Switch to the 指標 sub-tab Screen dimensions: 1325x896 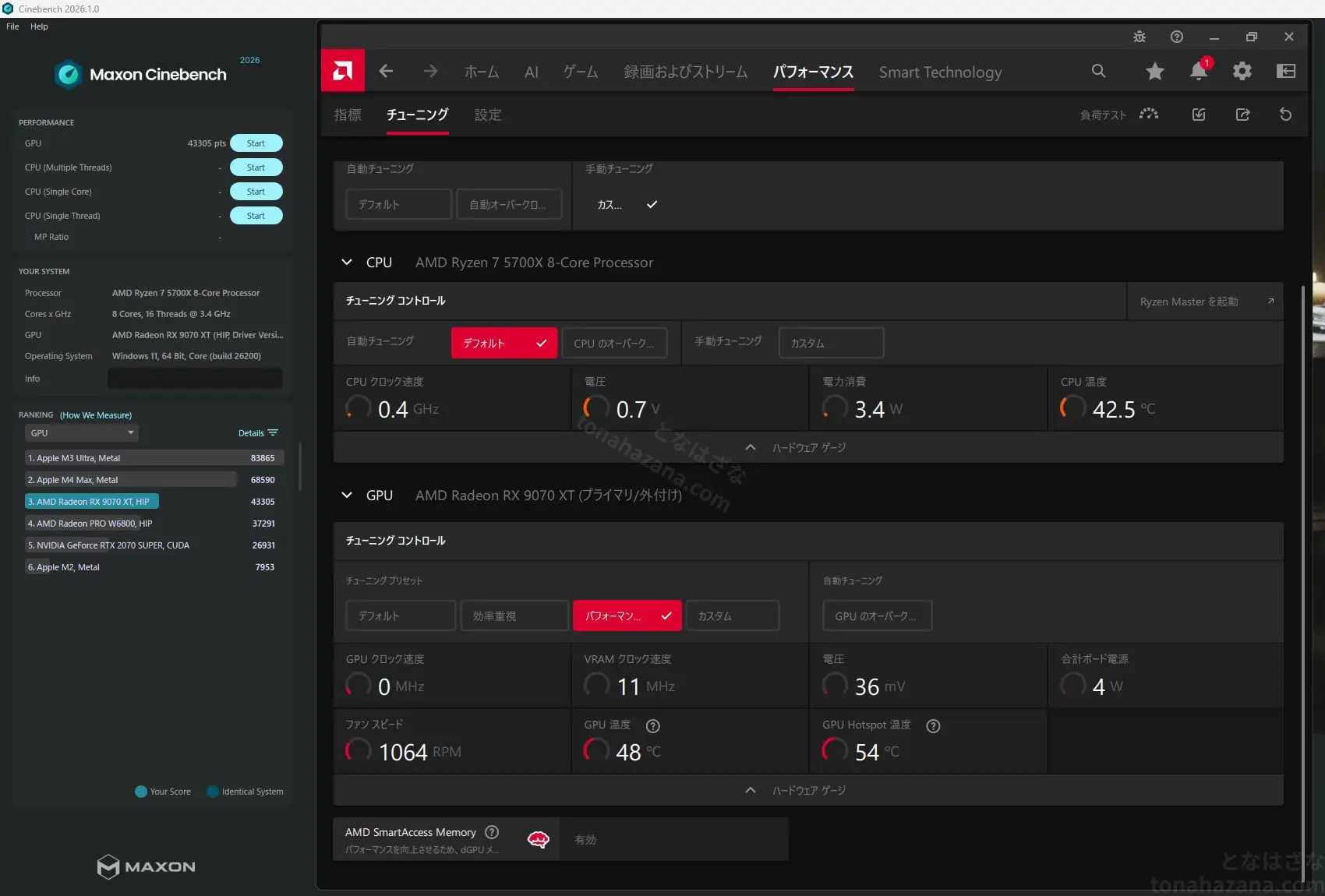point(348,115)
